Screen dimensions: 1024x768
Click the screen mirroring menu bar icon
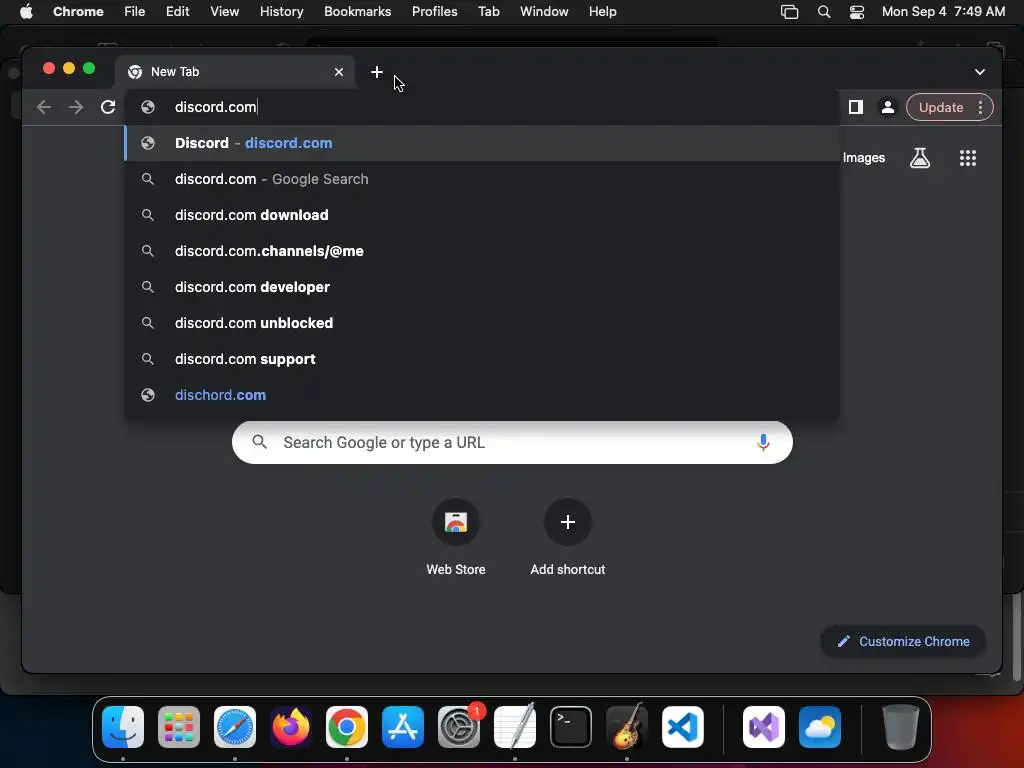pyautogui.click(x=790, y=12)
